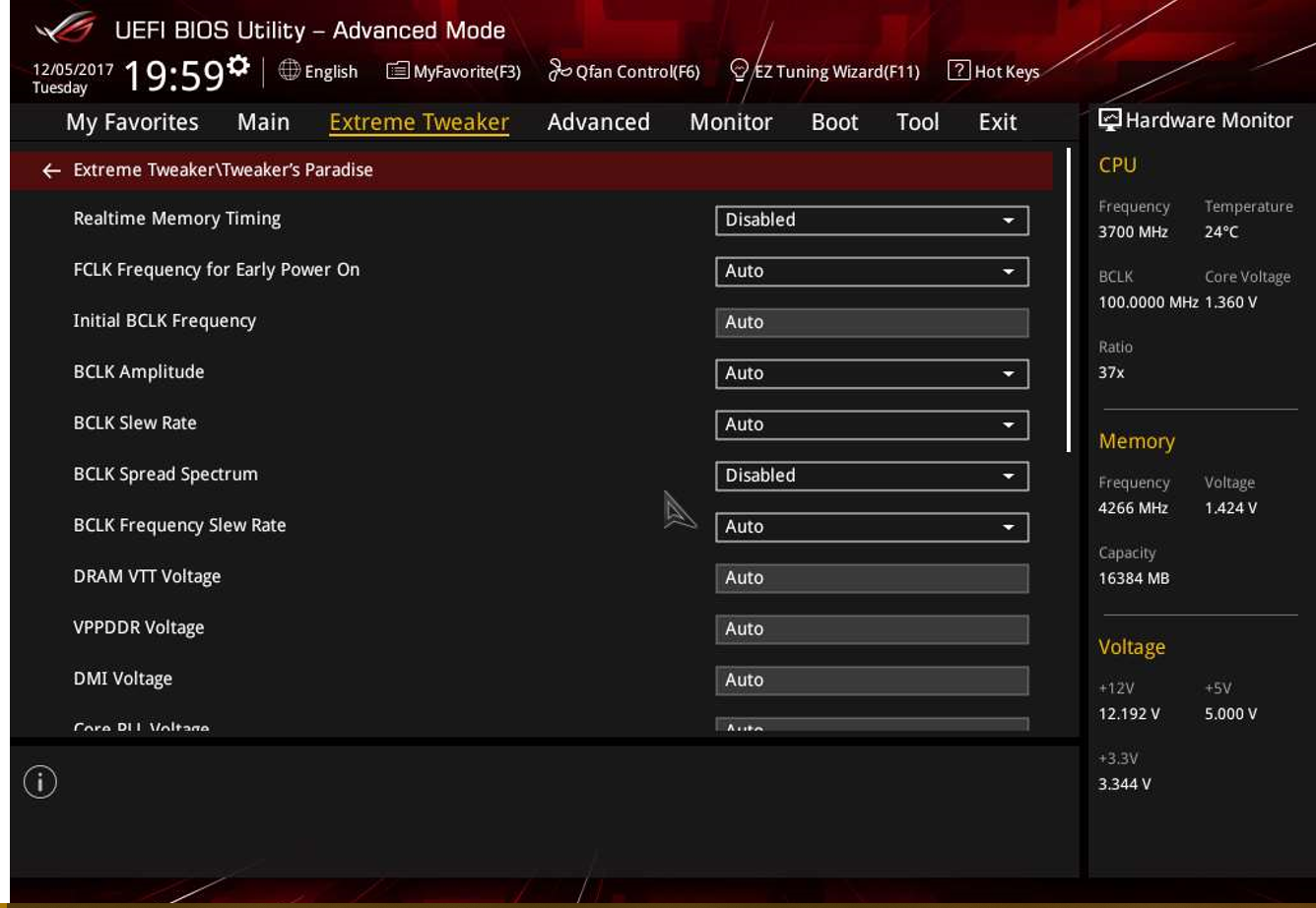This screenshot has height=908, width=1316.
Task: Switch to the Main tab
Action: (263, 122)
